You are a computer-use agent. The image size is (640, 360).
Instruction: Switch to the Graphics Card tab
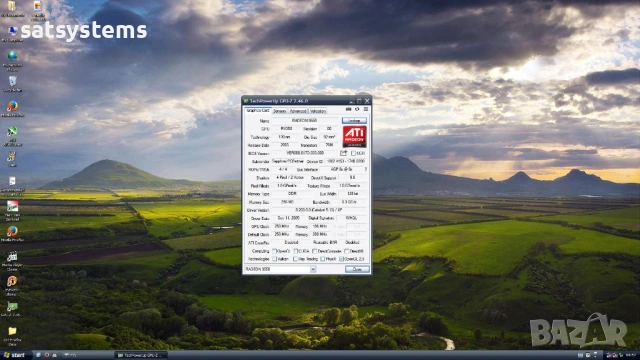(258, 111)
